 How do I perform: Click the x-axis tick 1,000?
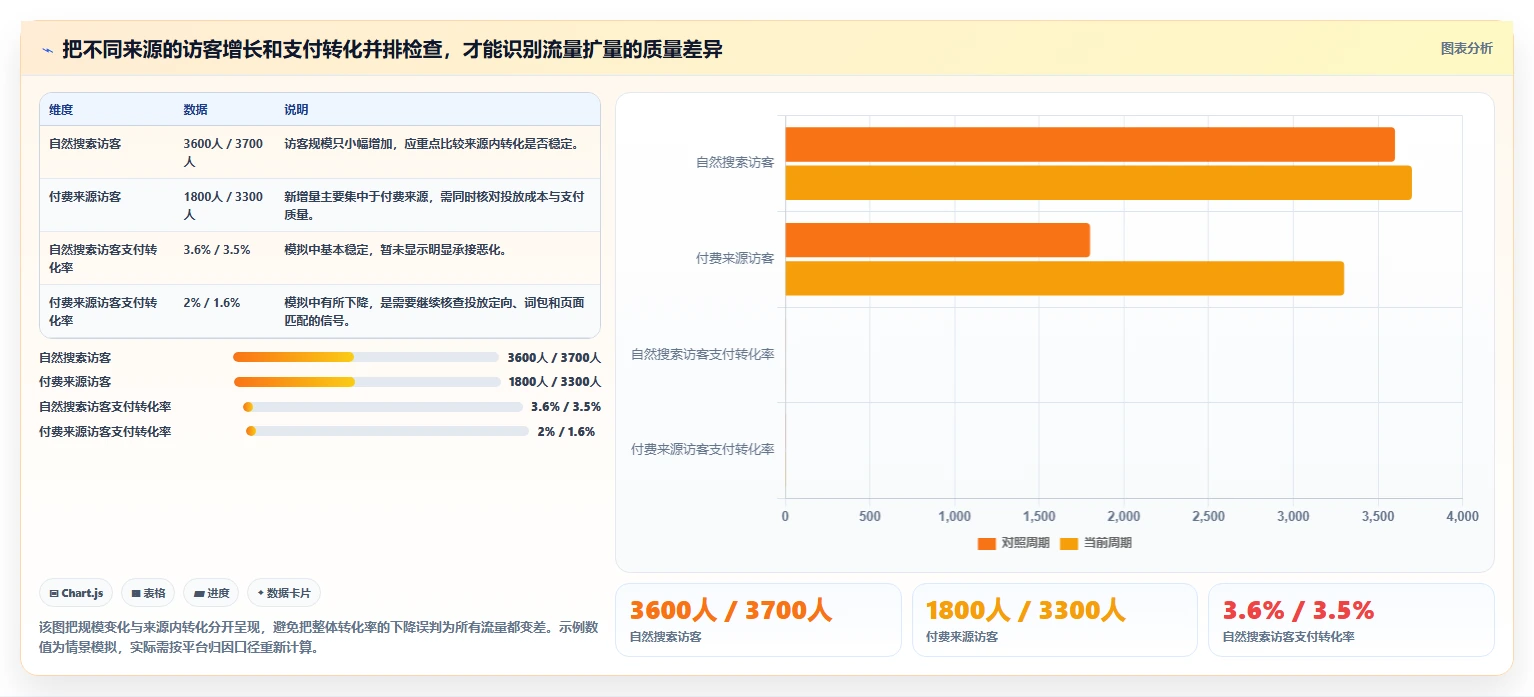955,517
